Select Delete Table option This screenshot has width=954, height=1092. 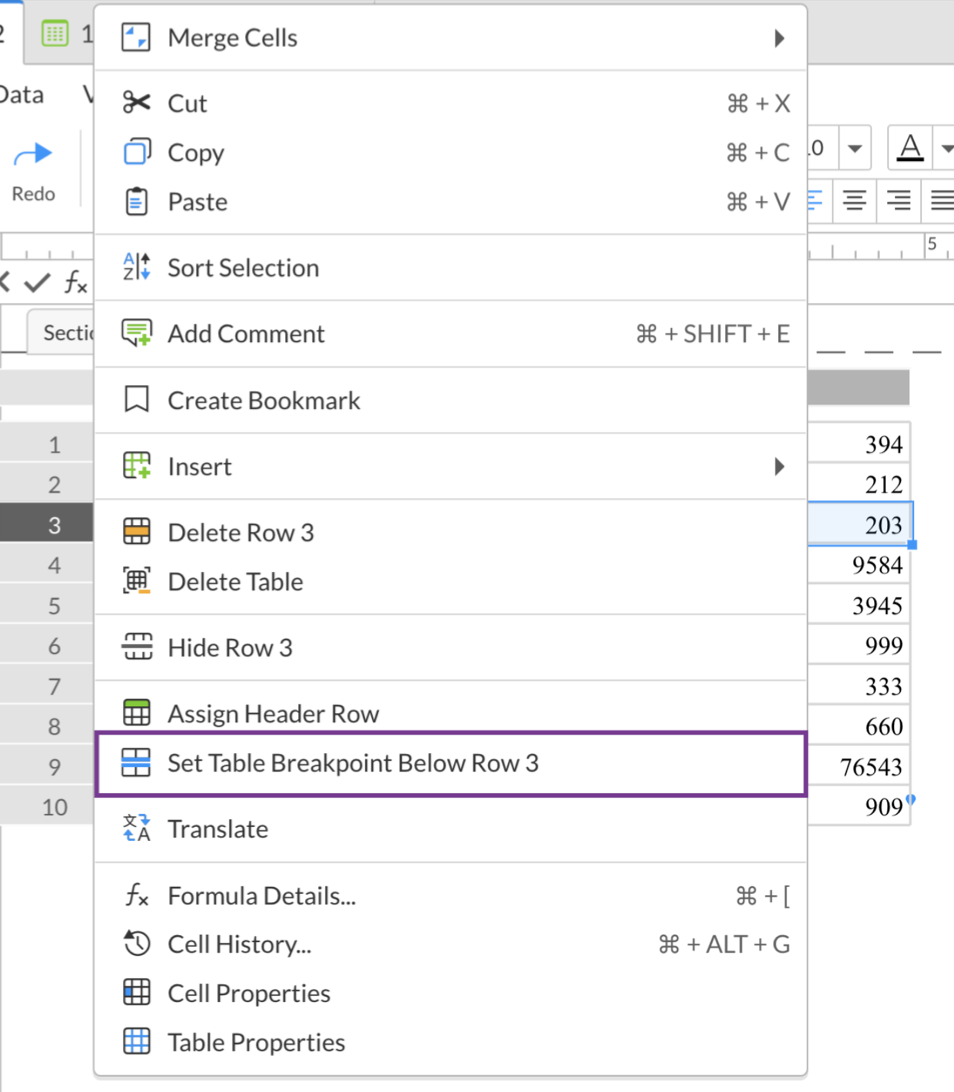point(451,582)
